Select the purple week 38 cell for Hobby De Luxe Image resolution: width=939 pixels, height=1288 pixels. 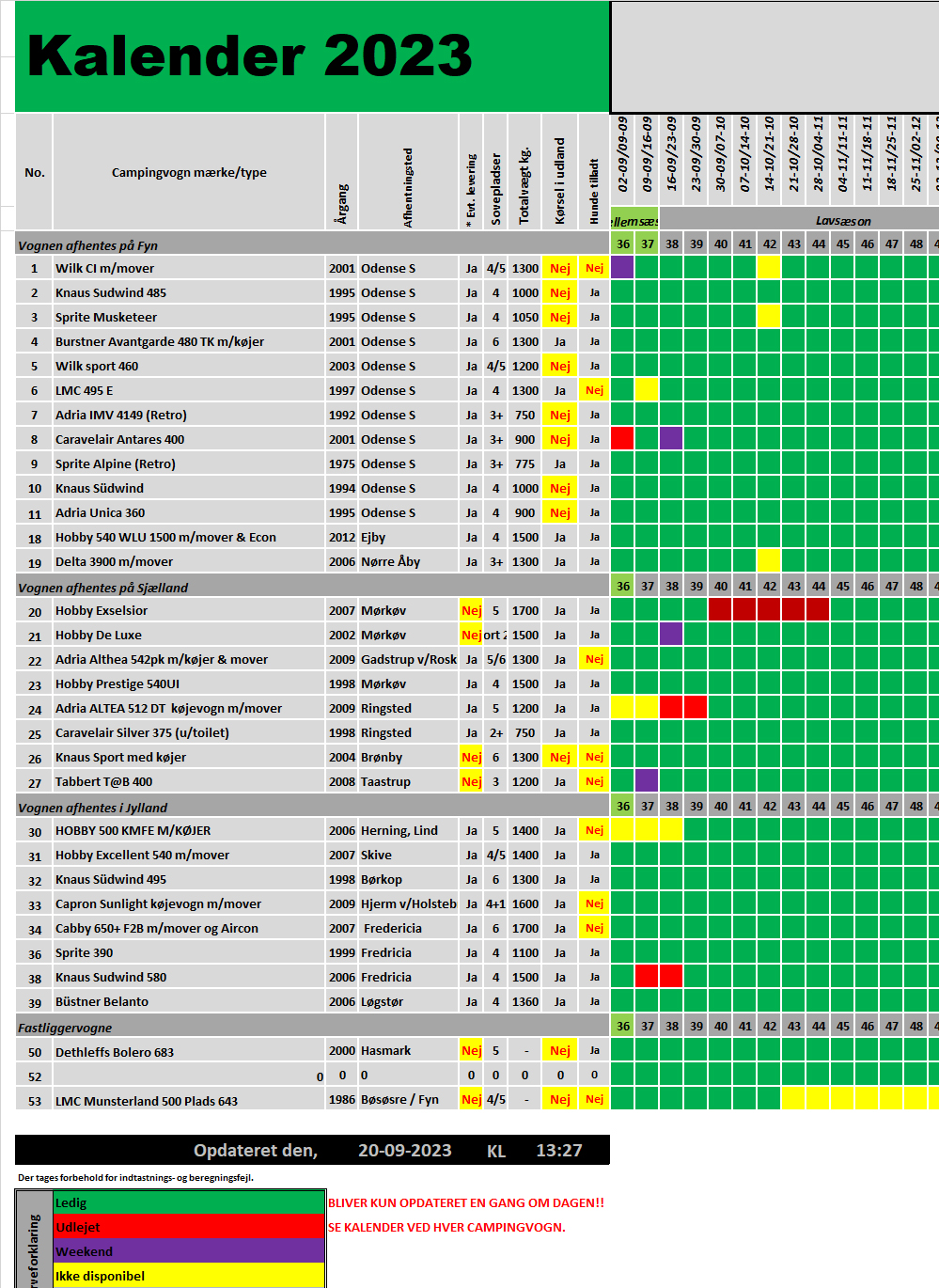pyautogui.click(x=671, y=635)
